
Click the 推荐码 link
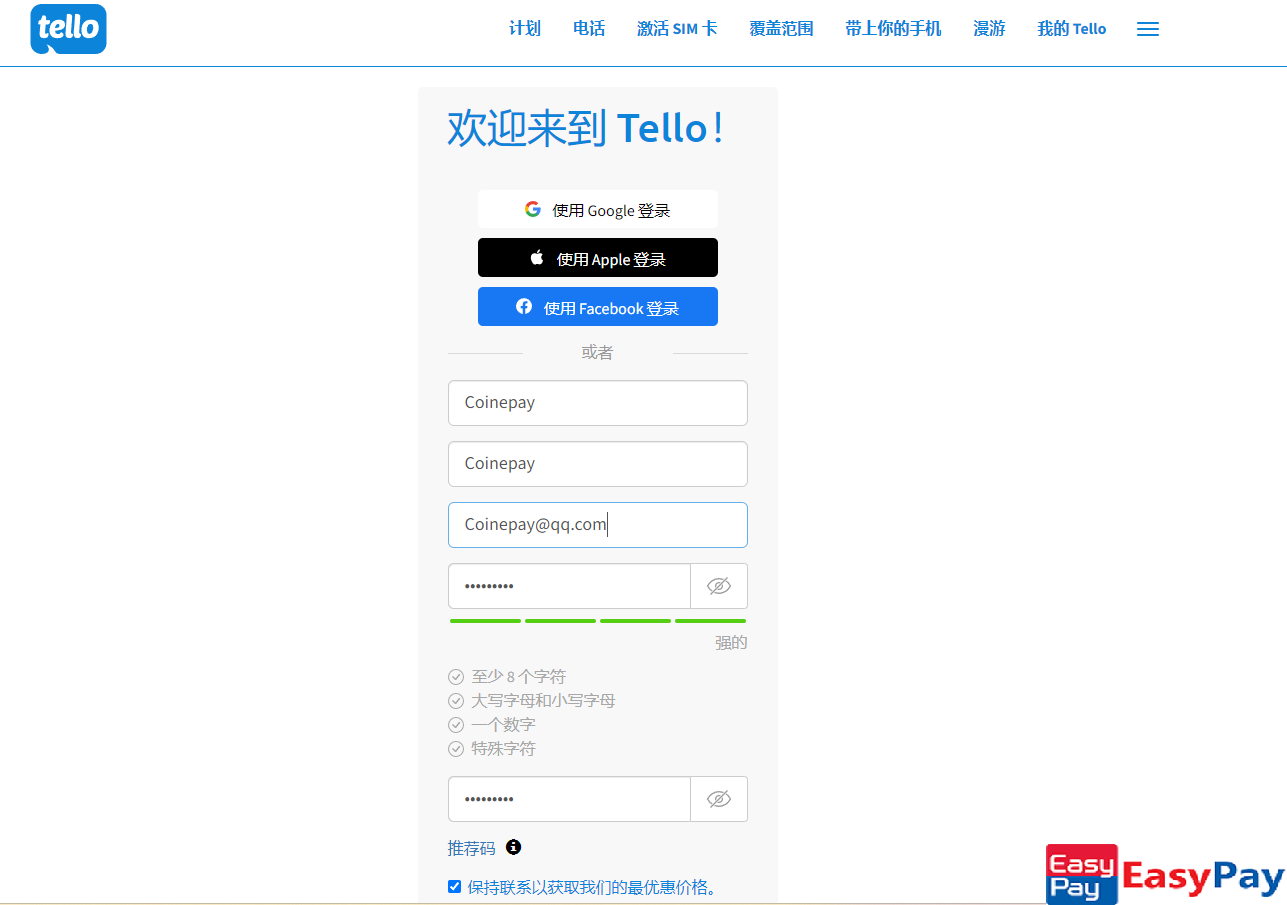pyautogui.click(x=472, y=848)
